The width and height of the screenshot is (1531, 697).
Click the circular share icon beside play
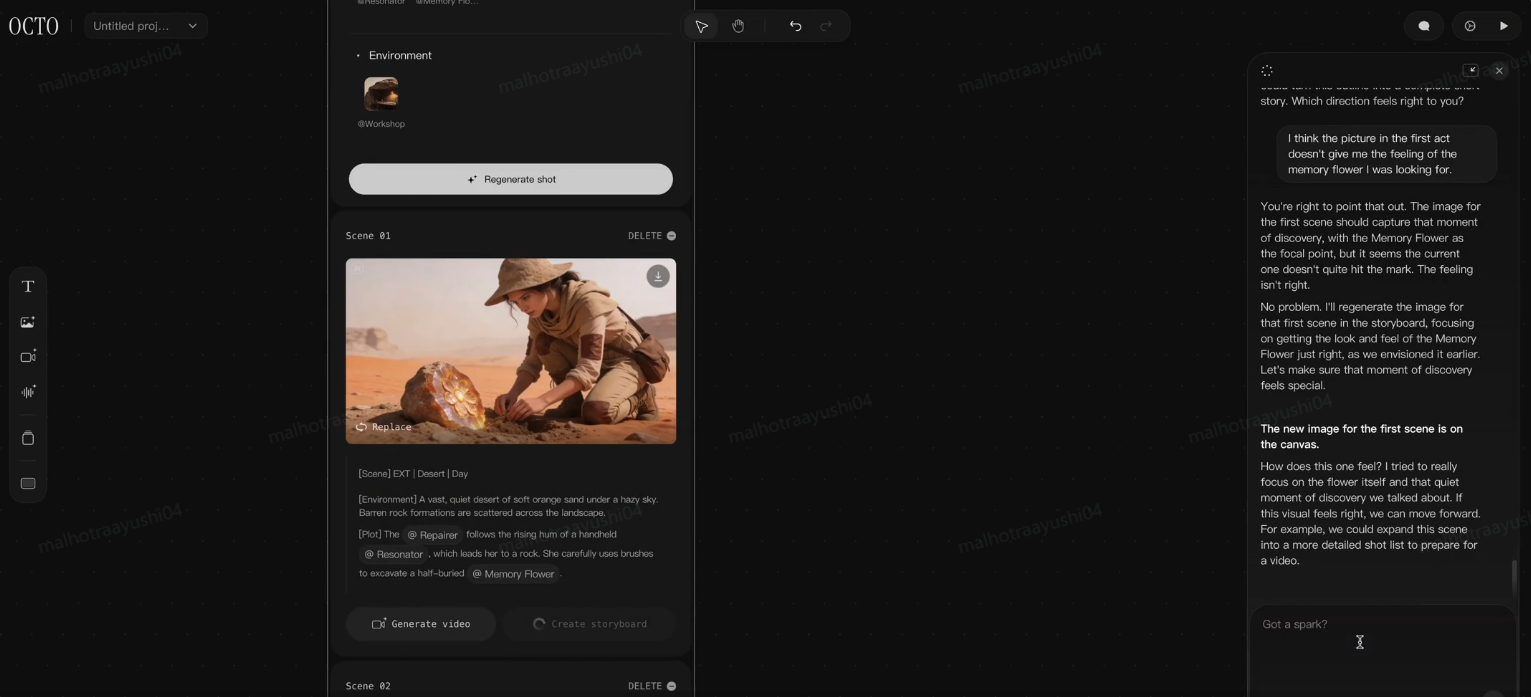click(x=1470, y=26)
